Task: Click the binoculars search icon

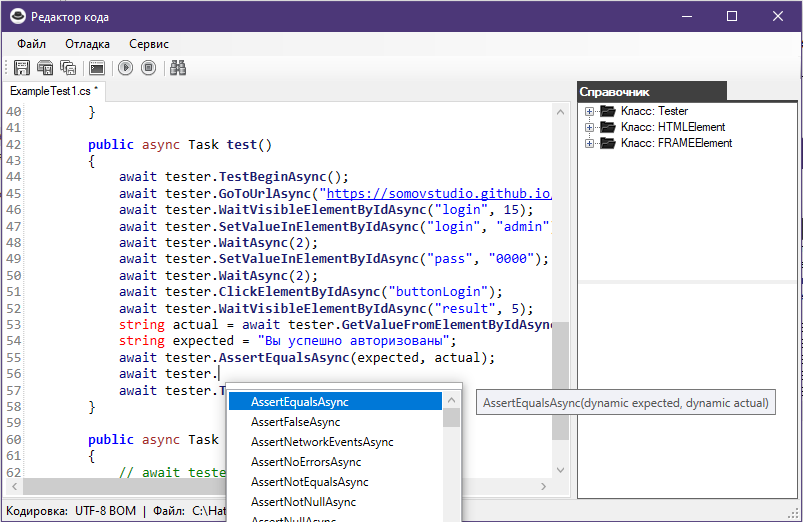Action: (179, 68)
